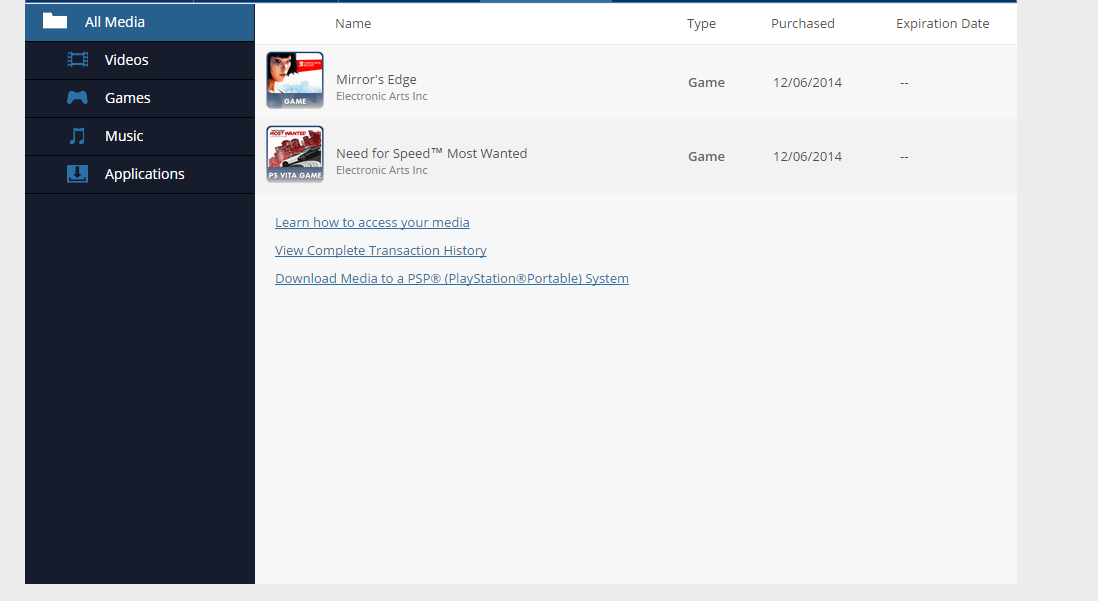1098x601 pixels.
Task: Click the purchase date of Need for Speed
Action: coord(807,157)
